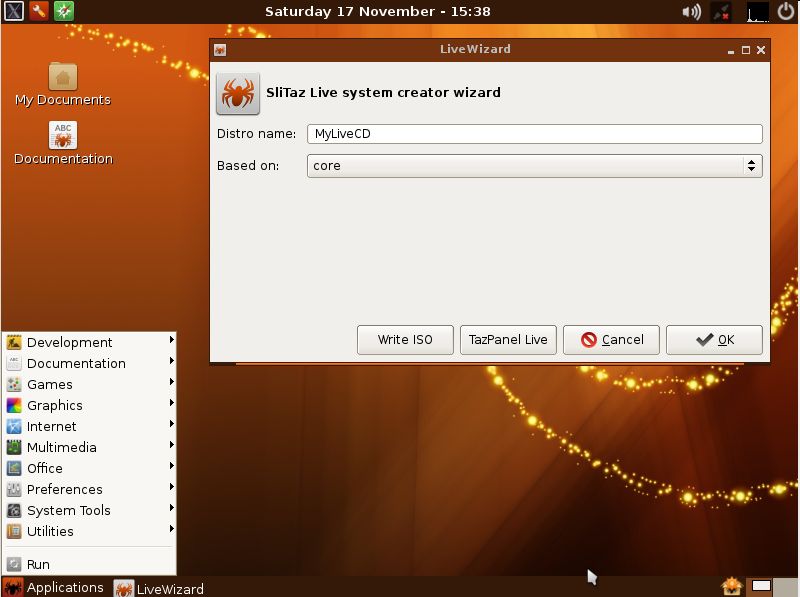Click the Utilities menu entry icon

point(14,531)
